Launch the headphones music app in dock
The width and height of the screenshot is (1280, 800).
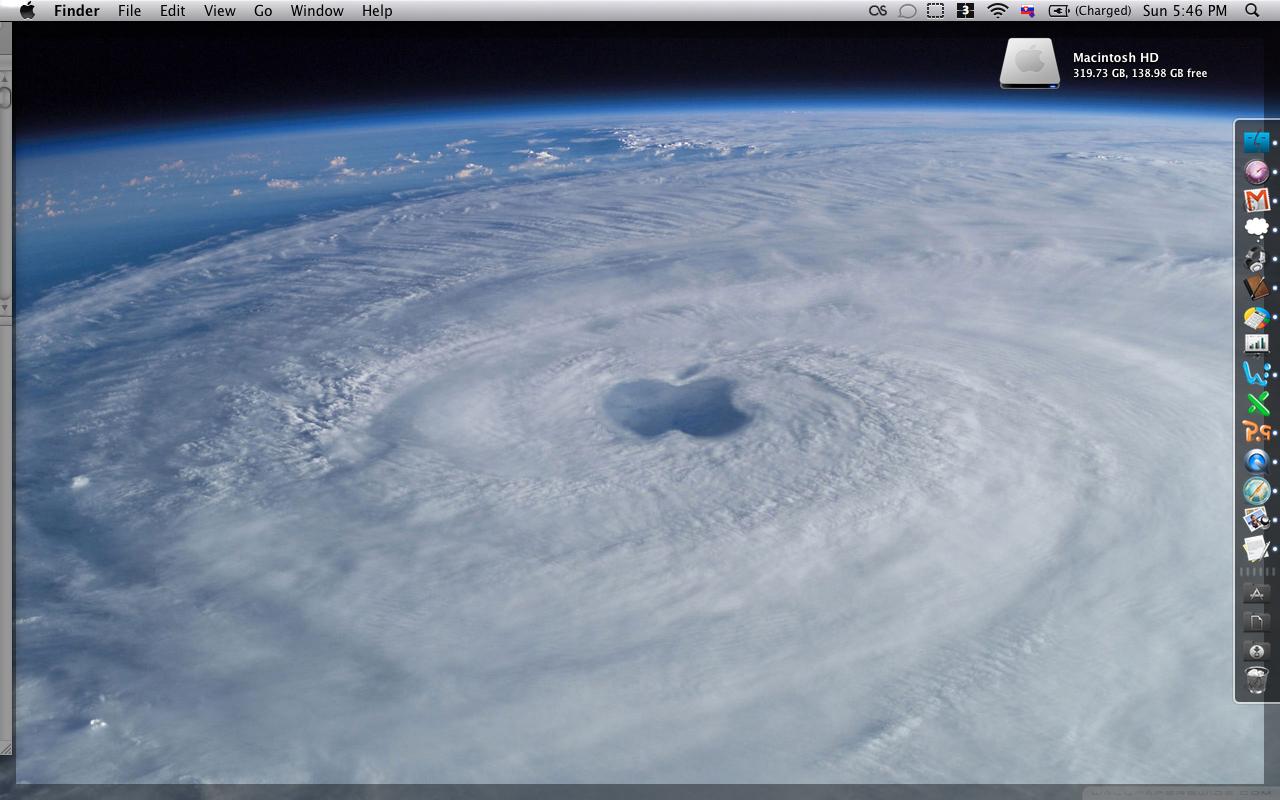tap(1257, 258)
